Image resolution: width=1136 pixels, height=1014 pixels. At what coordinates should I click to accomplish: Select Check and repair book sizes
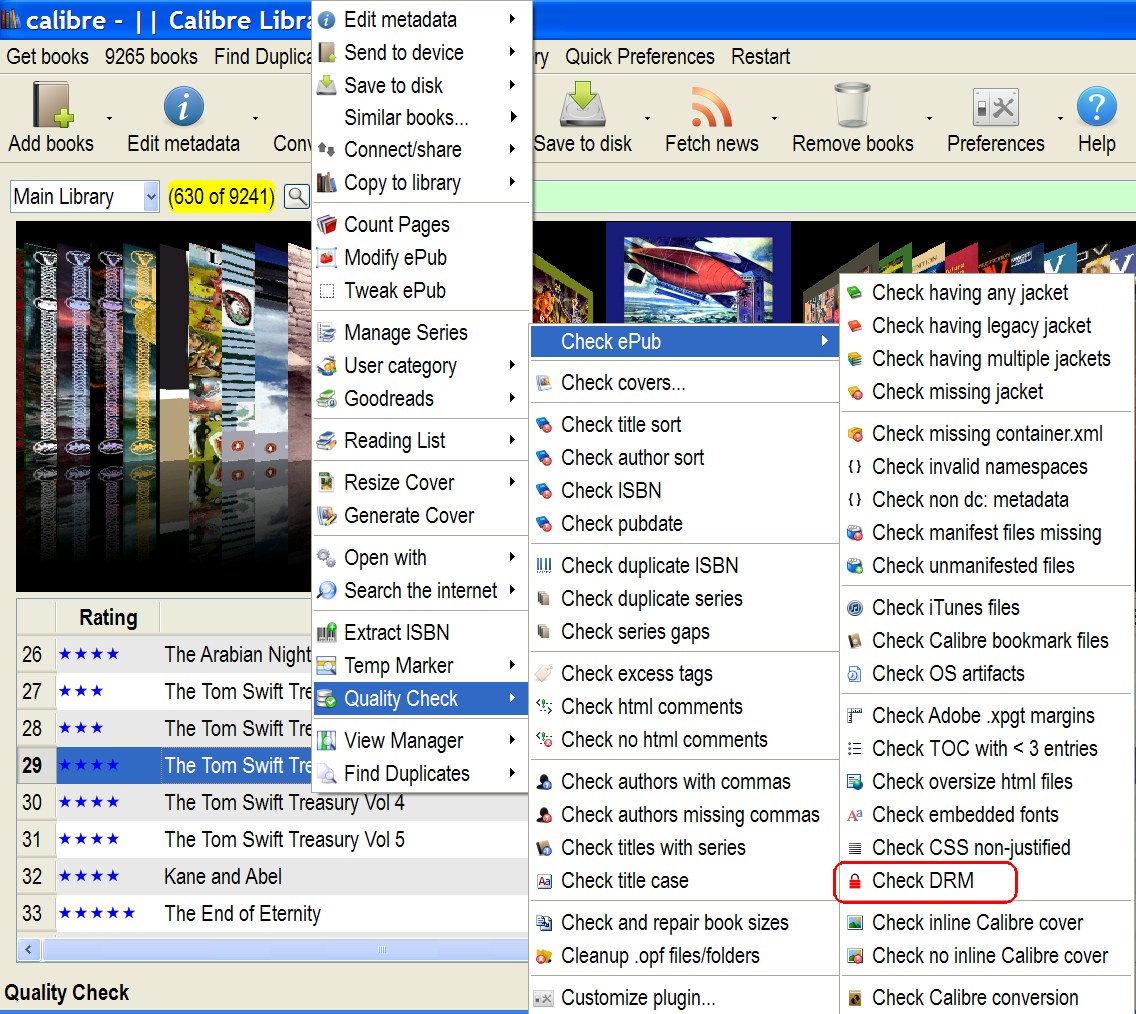pos(684,923)
